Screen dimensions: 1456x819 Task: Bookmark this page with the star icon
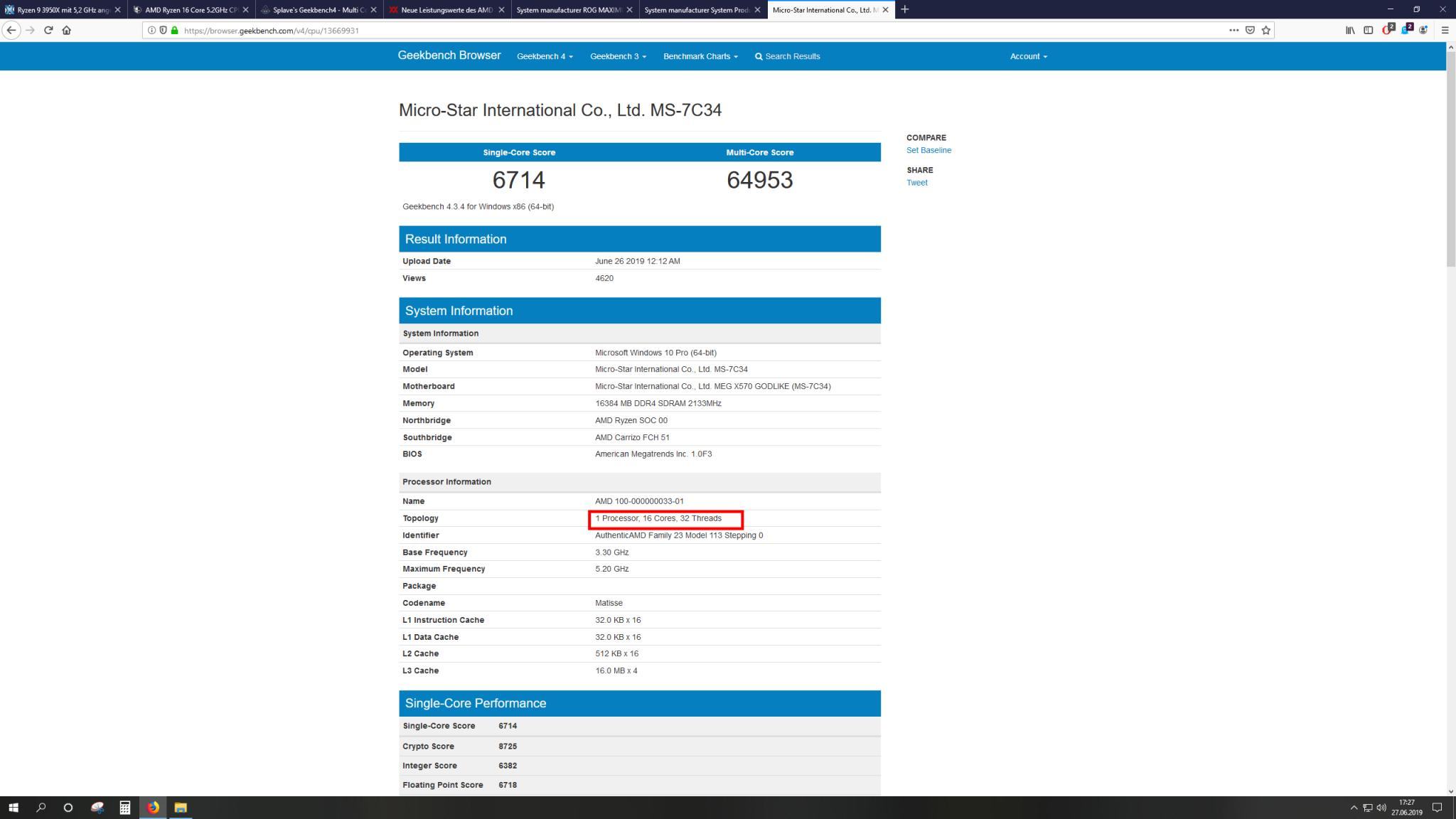1265,30
